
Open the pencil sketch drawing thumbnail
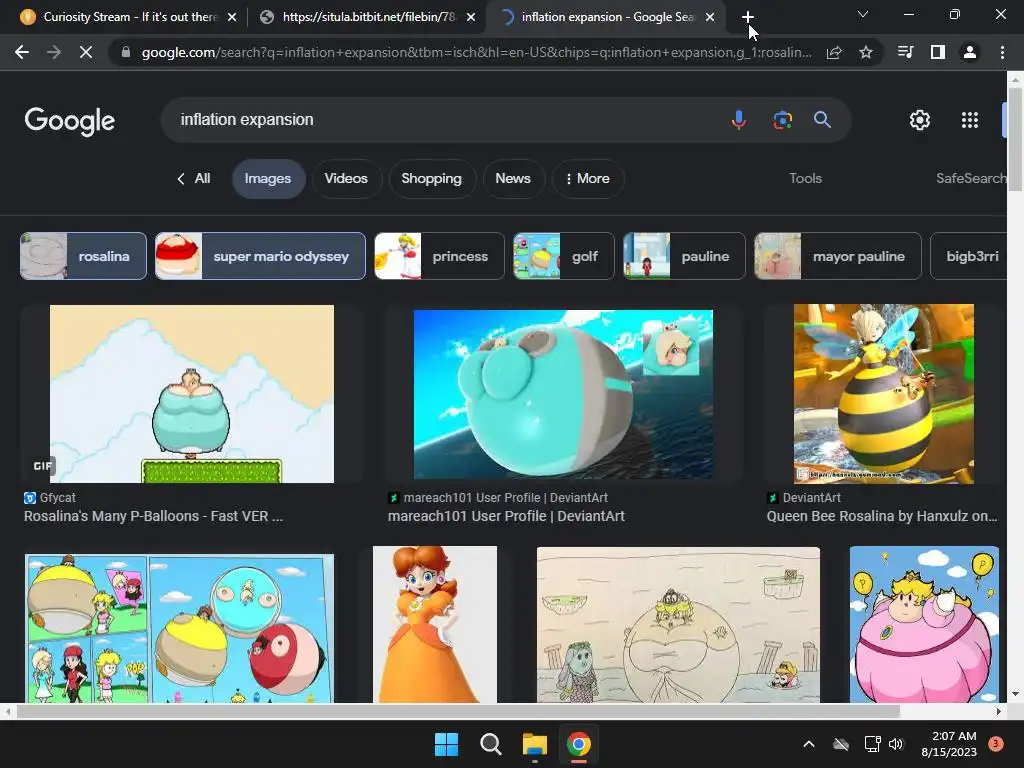coord(678,624)
